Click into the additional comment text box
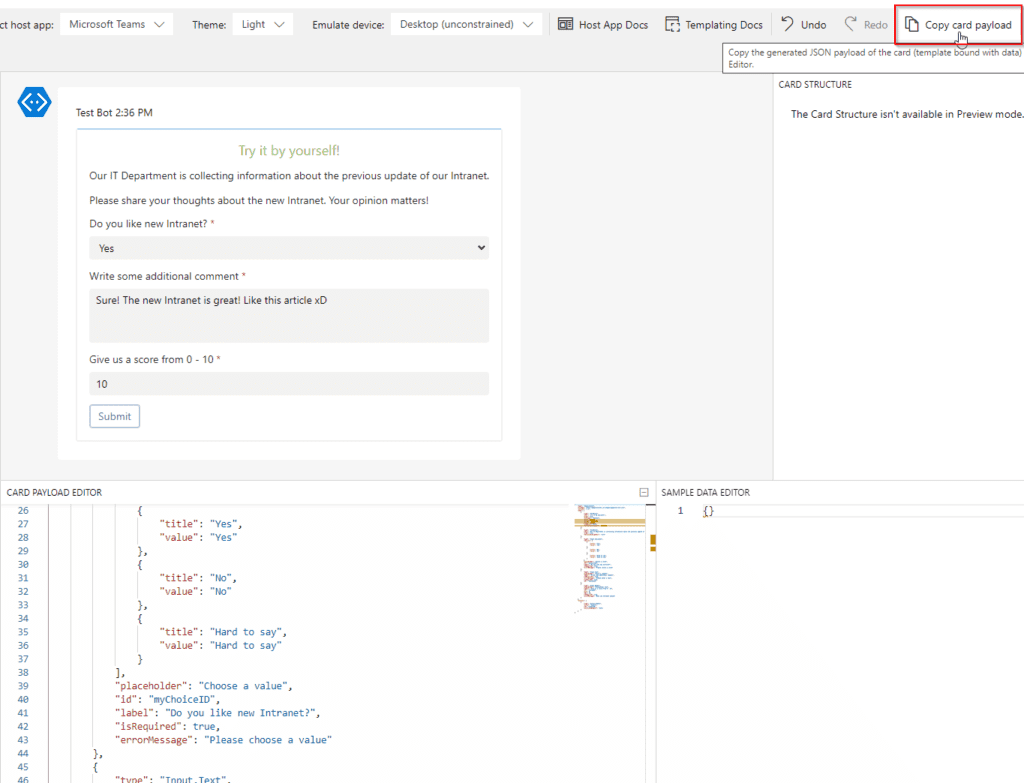The height and width of the screenshot is (783, 1024). point(289,315)
